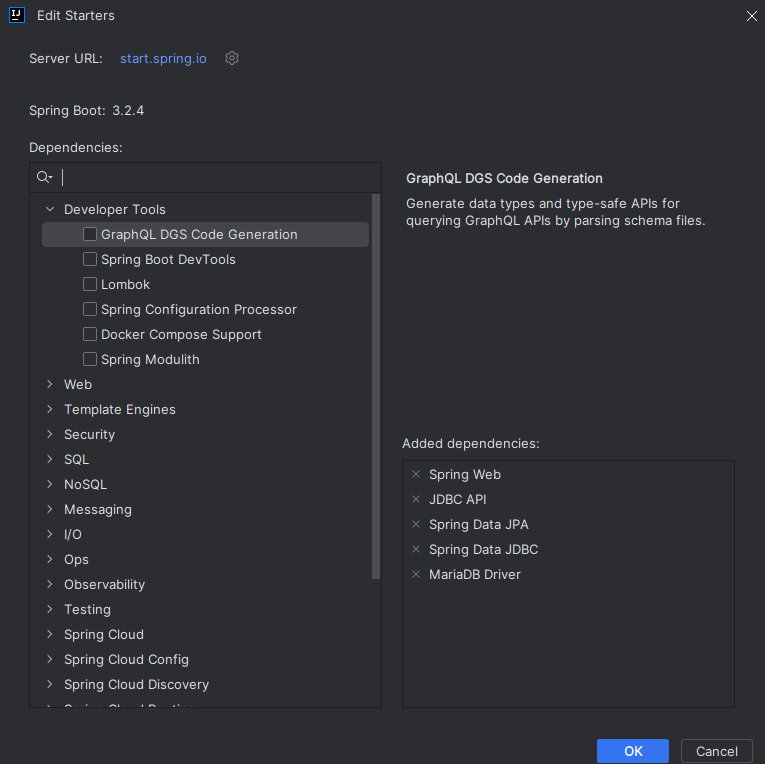Collapse the Developer Tools category

click(x=50, y=209)
